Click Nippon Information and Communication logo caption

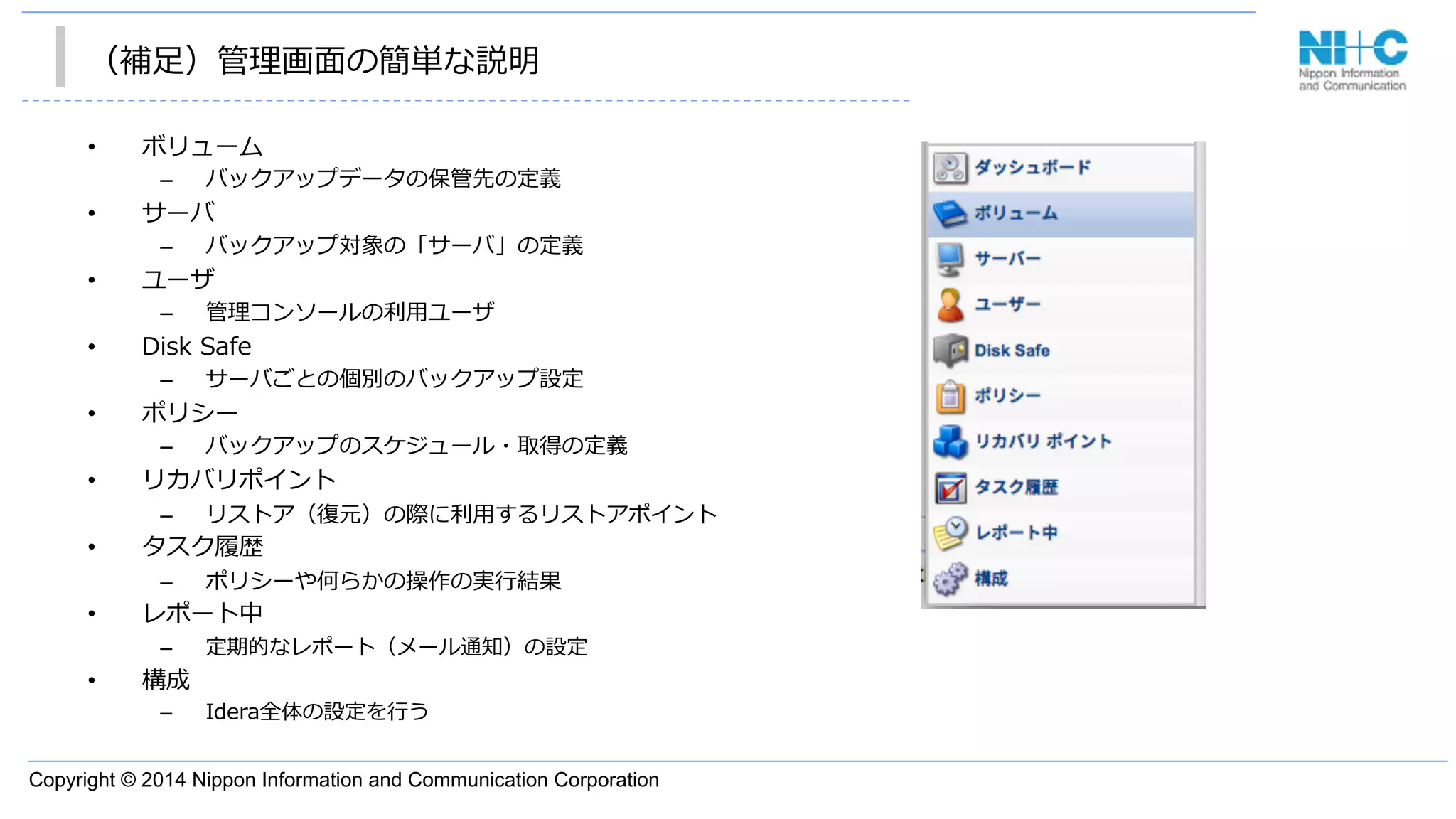(1352, 80)
